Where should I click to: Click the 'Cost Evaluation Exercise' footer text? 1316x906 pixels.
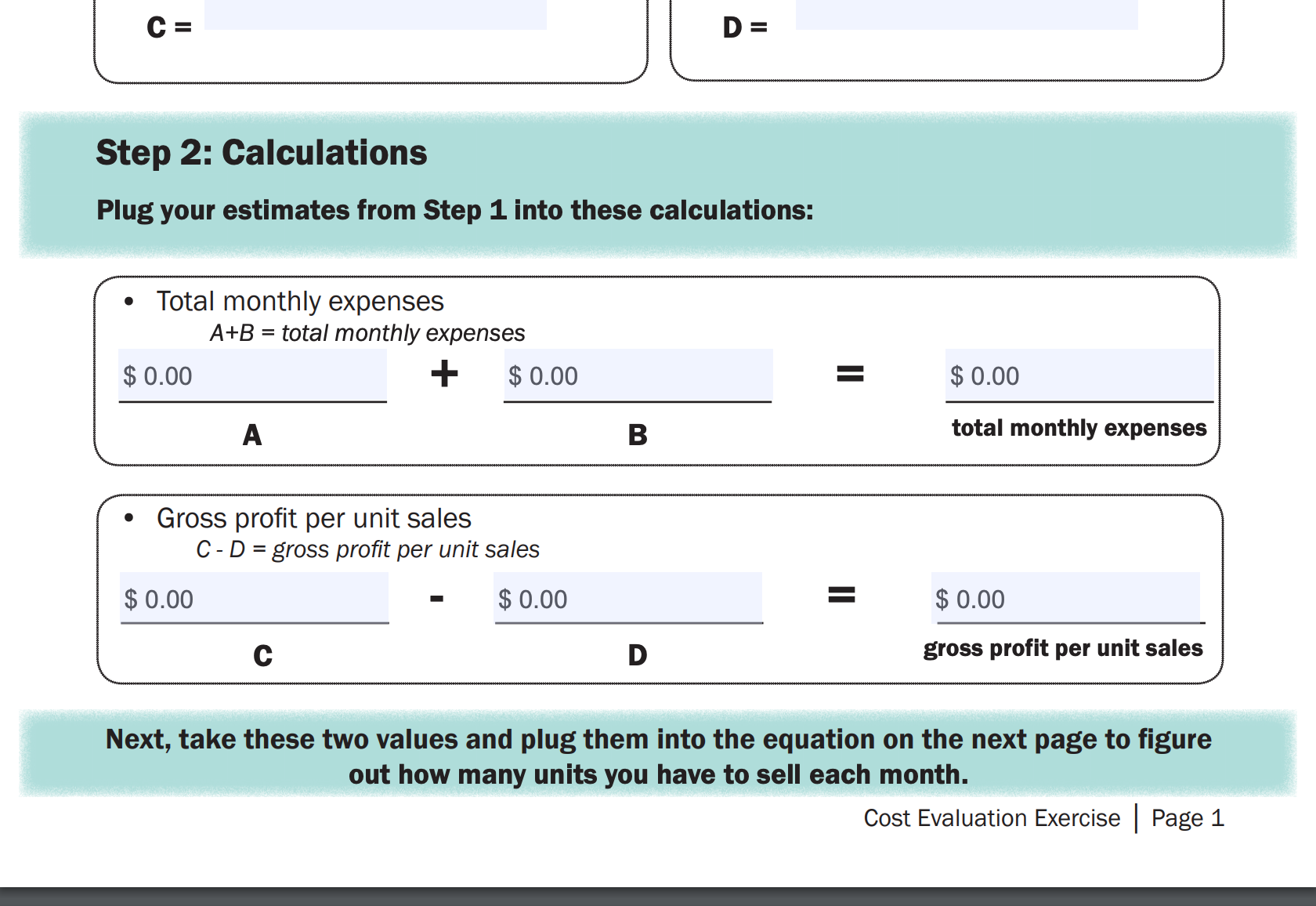[992, 818]
